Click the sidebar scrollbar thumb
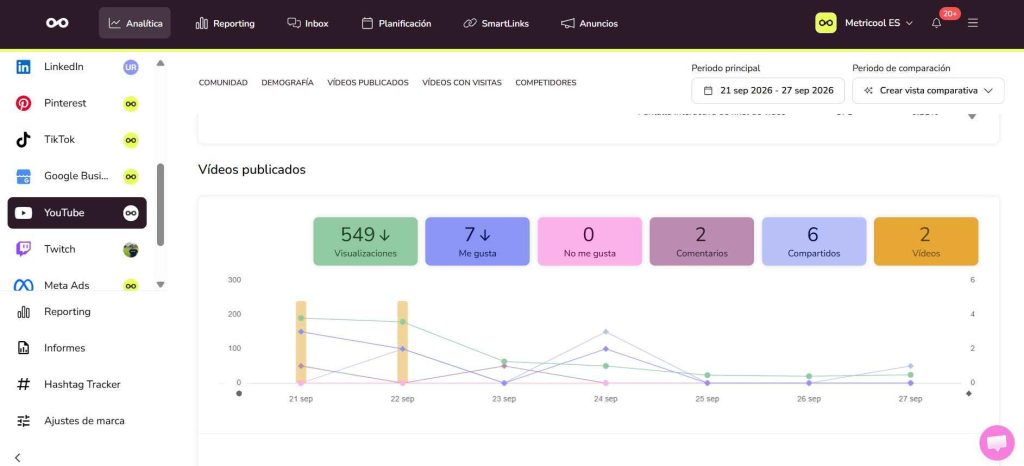 (161, 204)
